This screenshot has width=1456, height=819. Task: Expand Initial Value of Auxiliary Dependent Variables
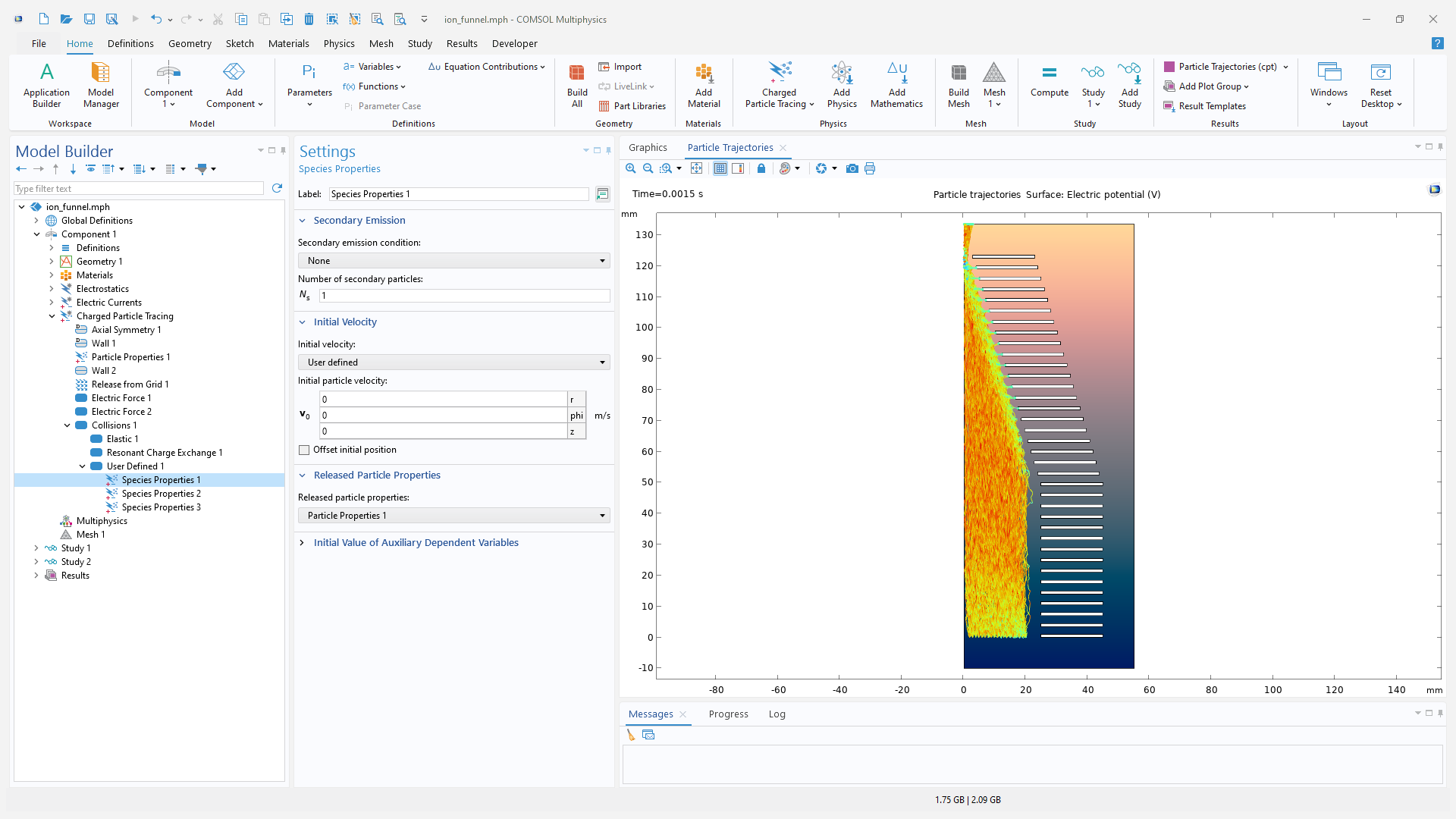(416, 542)
